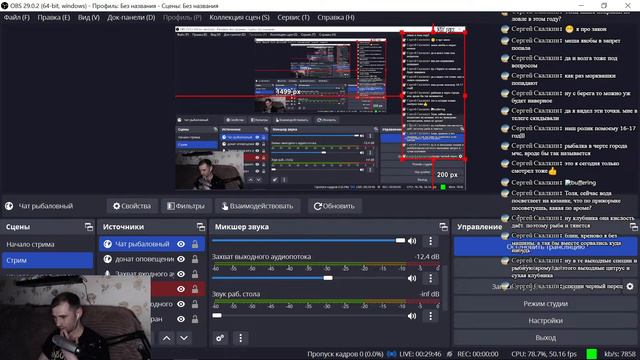The height and width of the screenshot is (360, 640).
Task: Move selected source up with arrow
Action: pyautogui.click(x=167, y=338)
